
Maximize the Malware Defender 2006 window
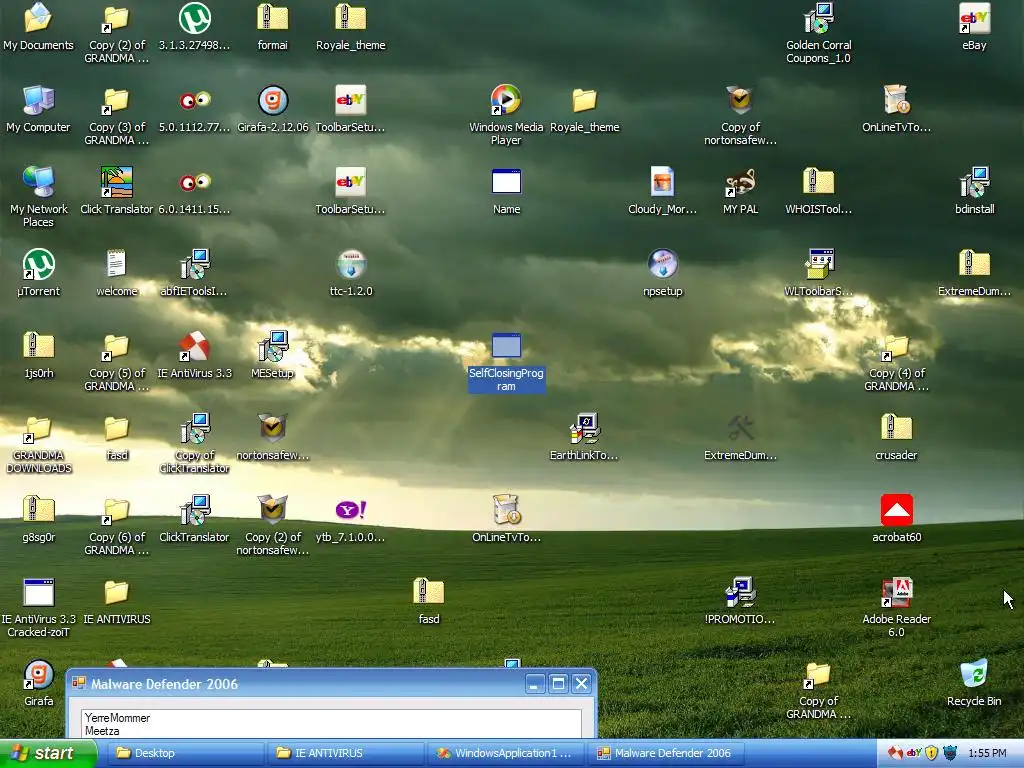pos(558,684)
